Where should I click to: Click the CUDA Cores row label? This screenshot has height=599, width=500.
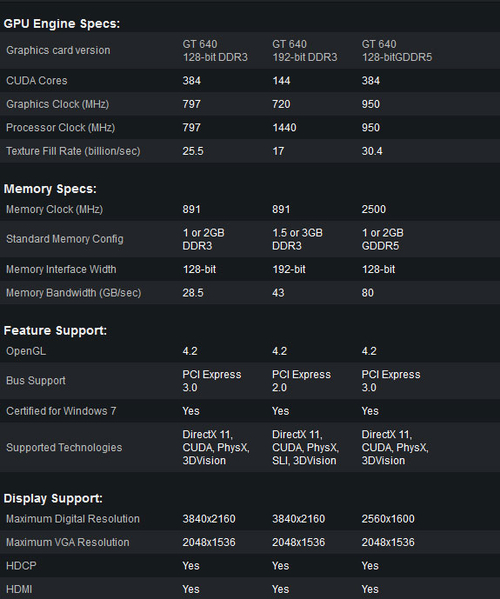pyautogui.click(x=37, y=81)
